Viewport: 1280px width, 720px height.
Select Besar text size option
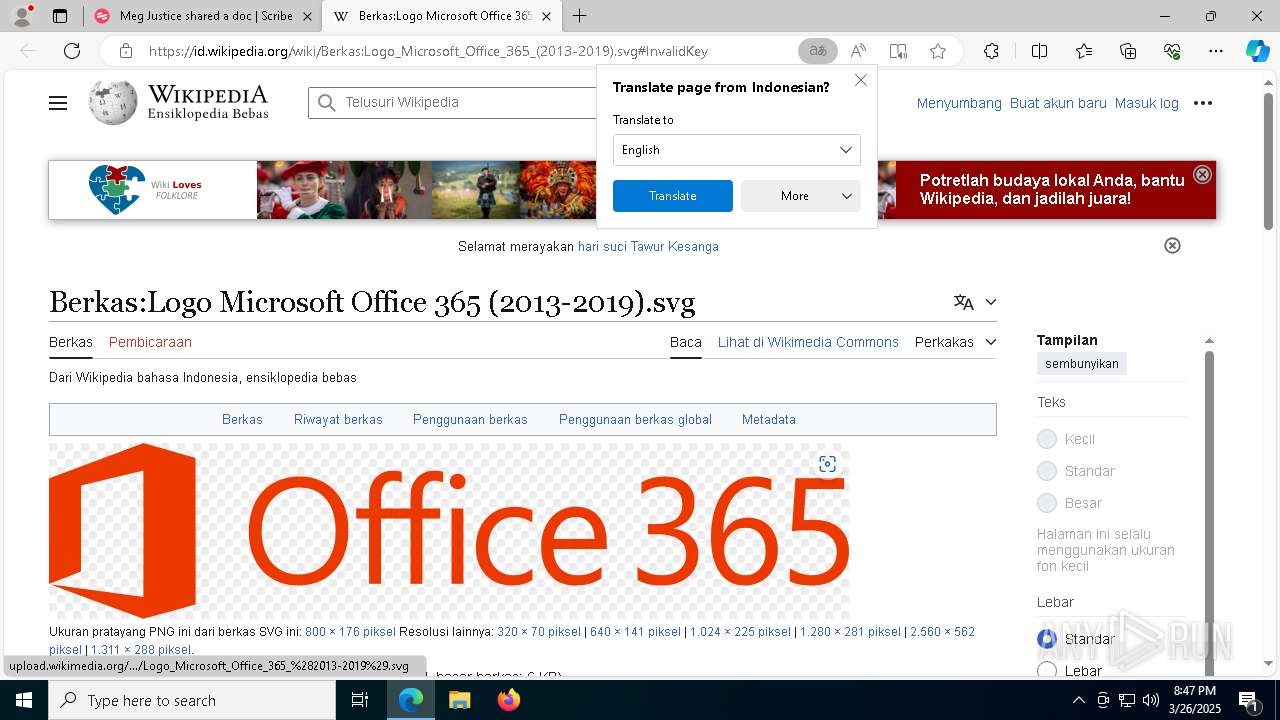(1047, 503)
